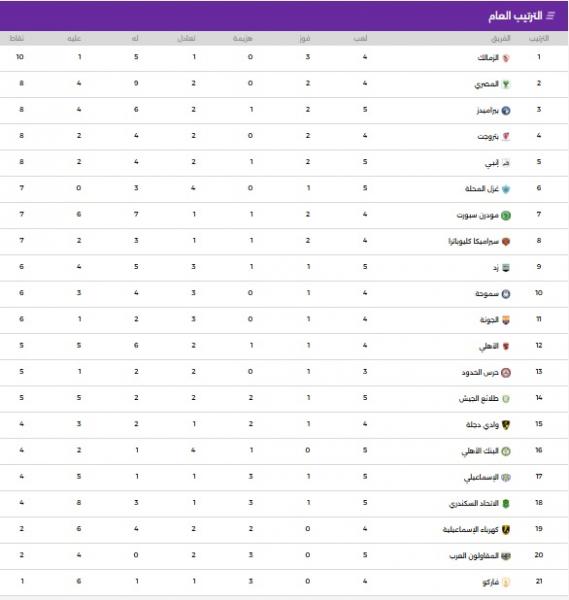Click the الجونة (El Gouna) team logo
Screen dimensions: 569x600
[x=505, y=320]
